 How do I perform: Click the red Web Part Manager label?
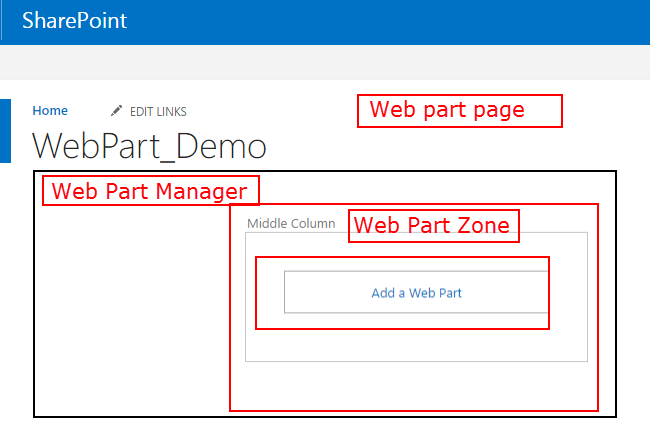pyautogui.click(x=150, y=191)
